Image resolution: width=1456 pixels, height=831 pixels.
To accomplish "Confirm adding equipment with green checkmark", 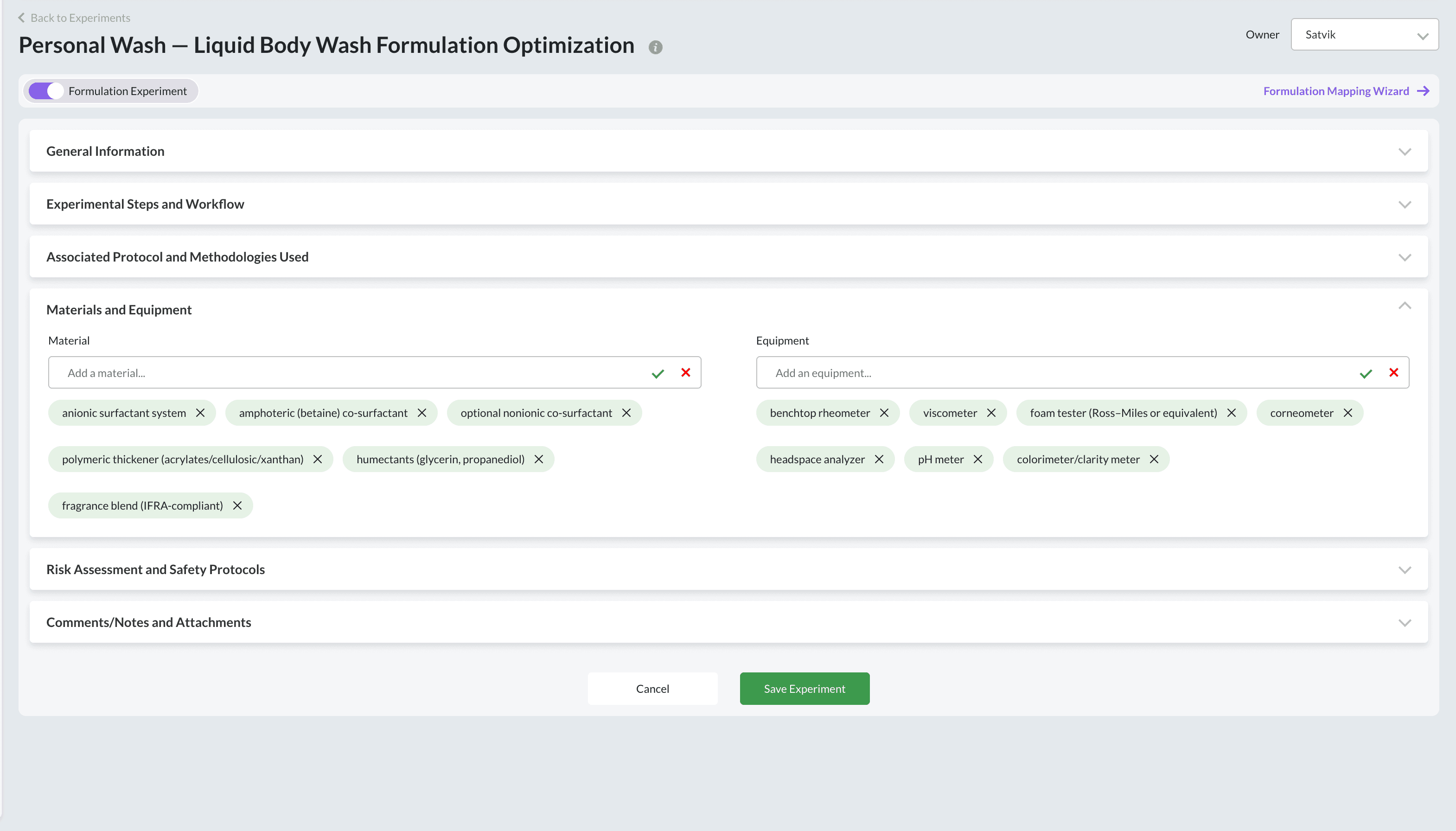I will pyautogui.click(x=1365, y=374).
